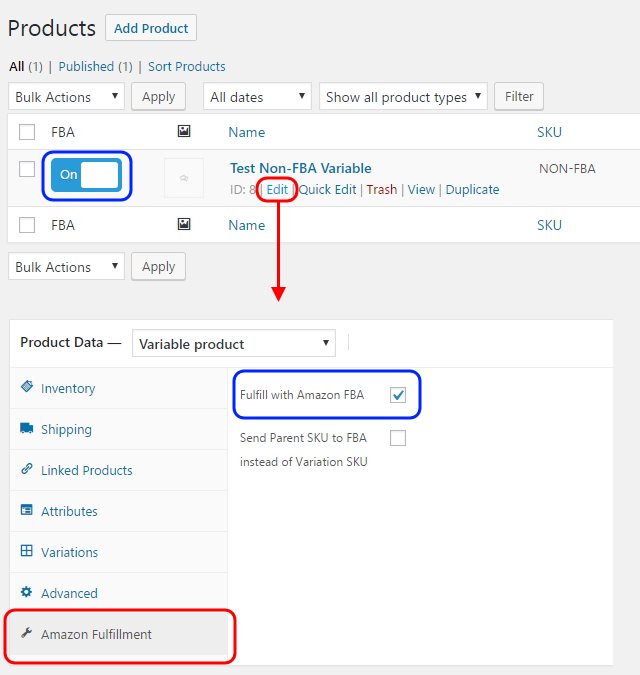Click the Add Product button
This screenshot has width=640, height=675.
pos(153,28)
